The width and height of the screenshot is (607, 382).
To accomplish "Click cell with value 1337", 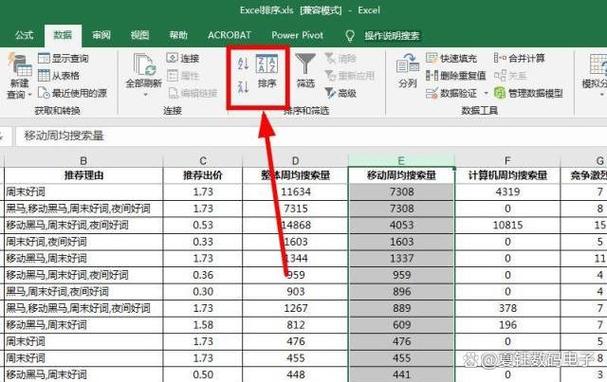I will coord(401,258).
